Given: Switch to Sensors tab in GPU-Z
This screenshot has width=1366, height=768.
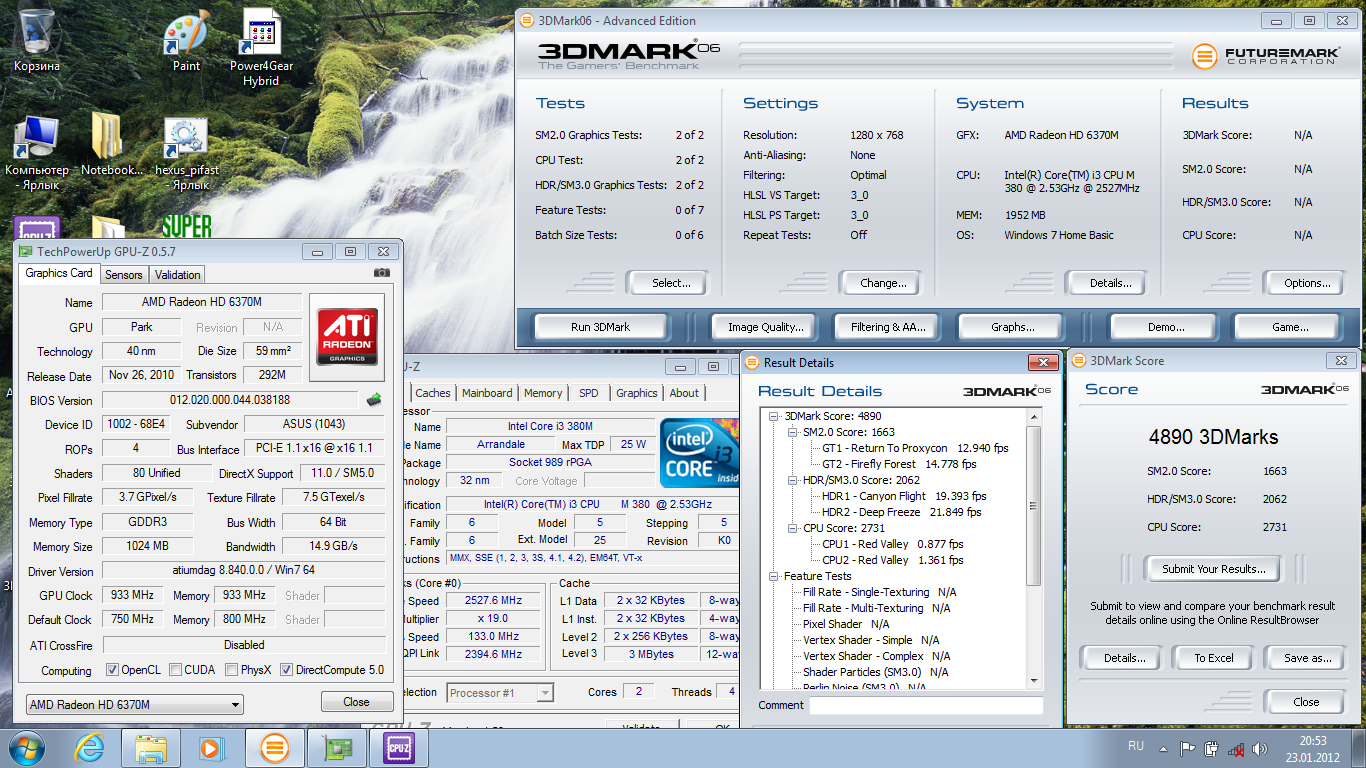Looking at the screenshot, I should pos(124,275).
